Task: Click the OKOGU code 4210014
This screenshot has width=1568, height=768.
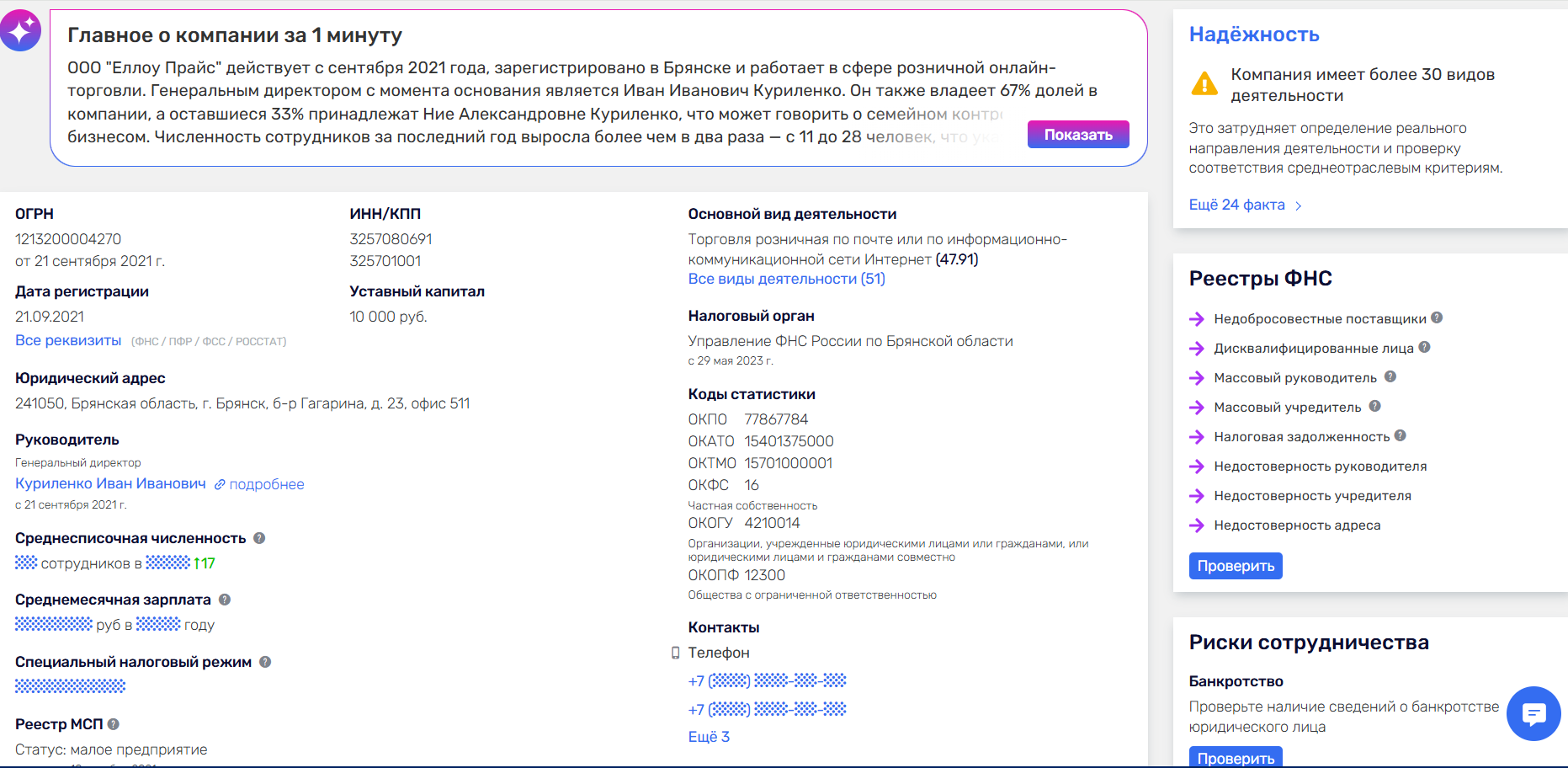Action: point(772,523)
